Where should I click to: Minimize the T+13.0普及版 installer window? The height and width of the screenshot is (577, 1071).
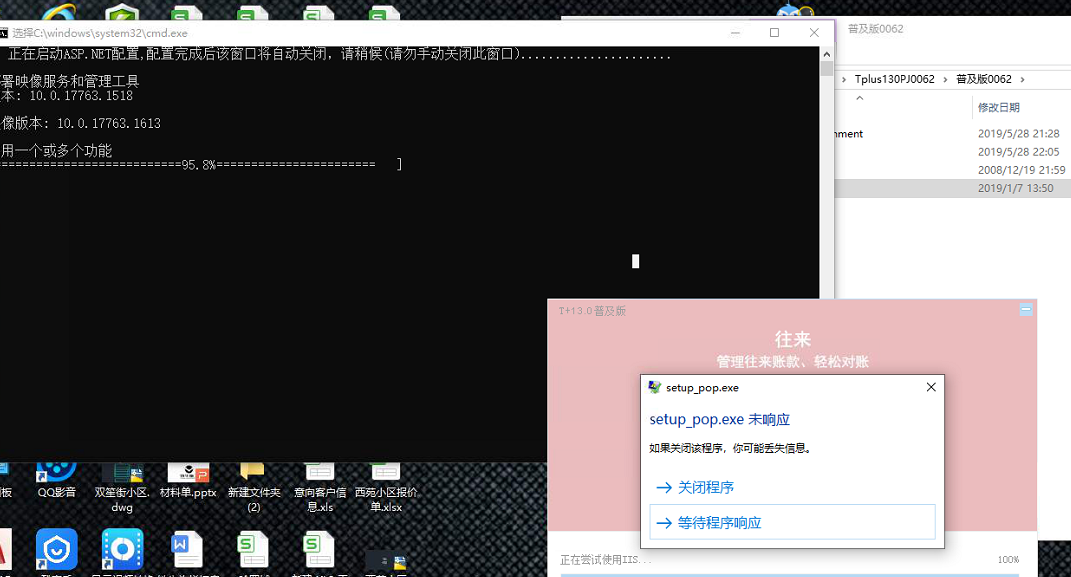(x=1025, y=309)
